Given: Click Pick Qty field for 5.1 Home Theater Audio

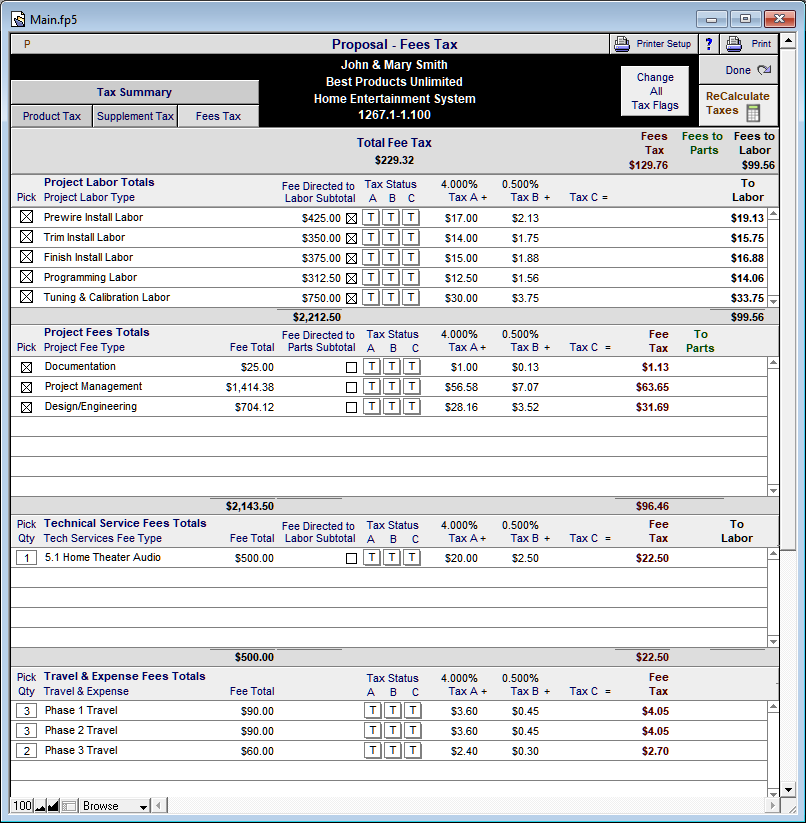Looking at the screenshot, I should pyautogui.click(x=26, y=558).
